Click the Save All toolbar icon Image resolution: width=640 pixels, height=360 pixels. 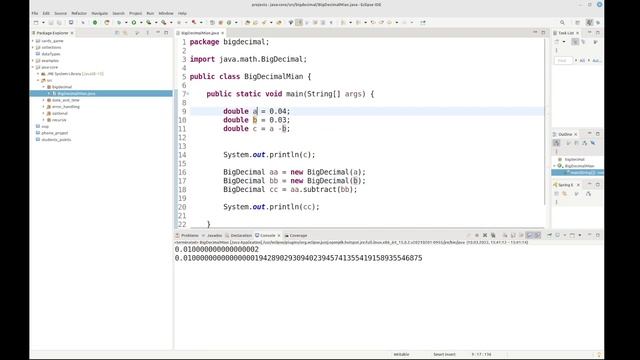click(x=59, y=22)
